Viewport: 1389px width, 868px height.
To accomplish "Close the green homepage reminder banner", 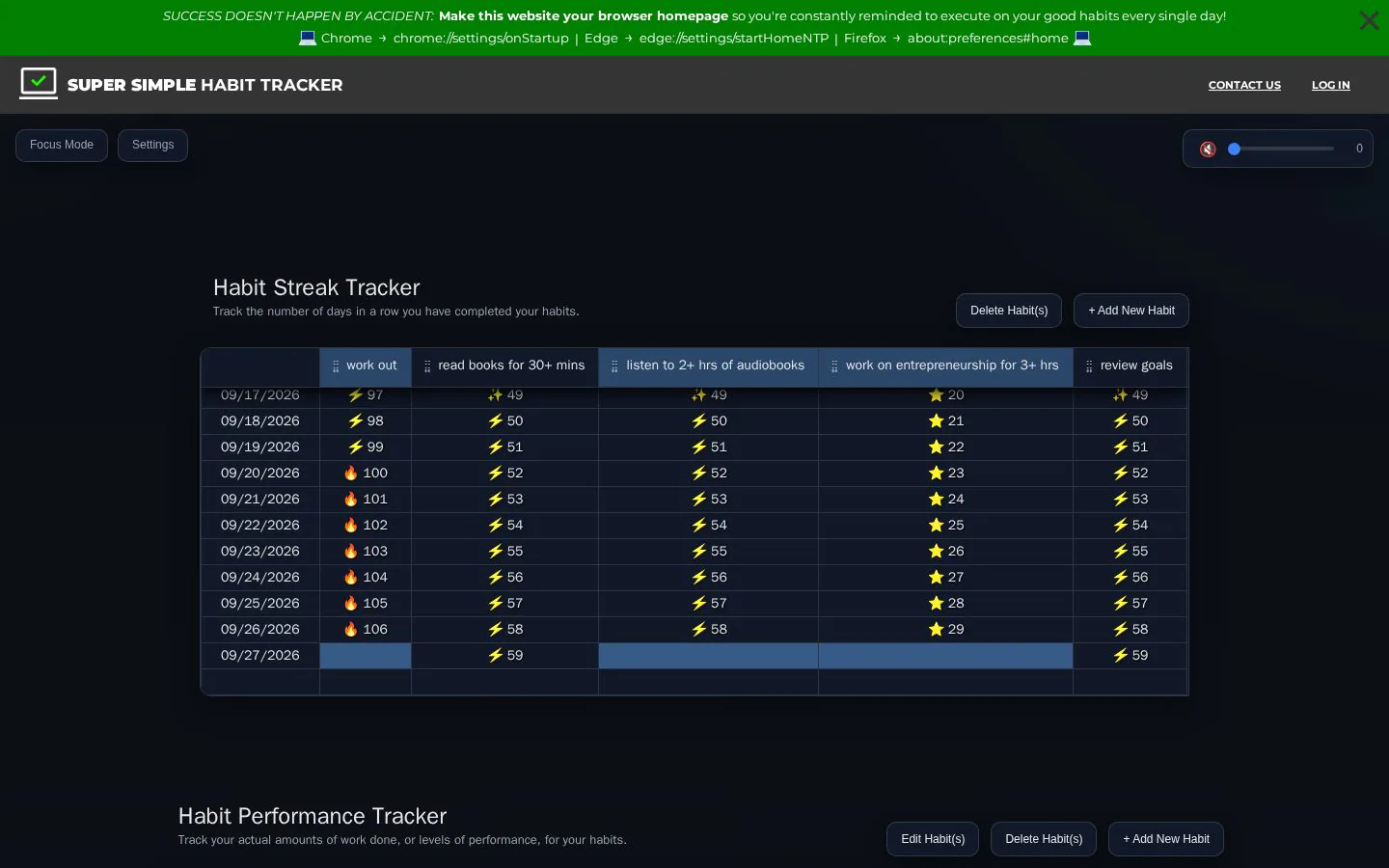I will pyautogui.click(x=1368, y=20).
